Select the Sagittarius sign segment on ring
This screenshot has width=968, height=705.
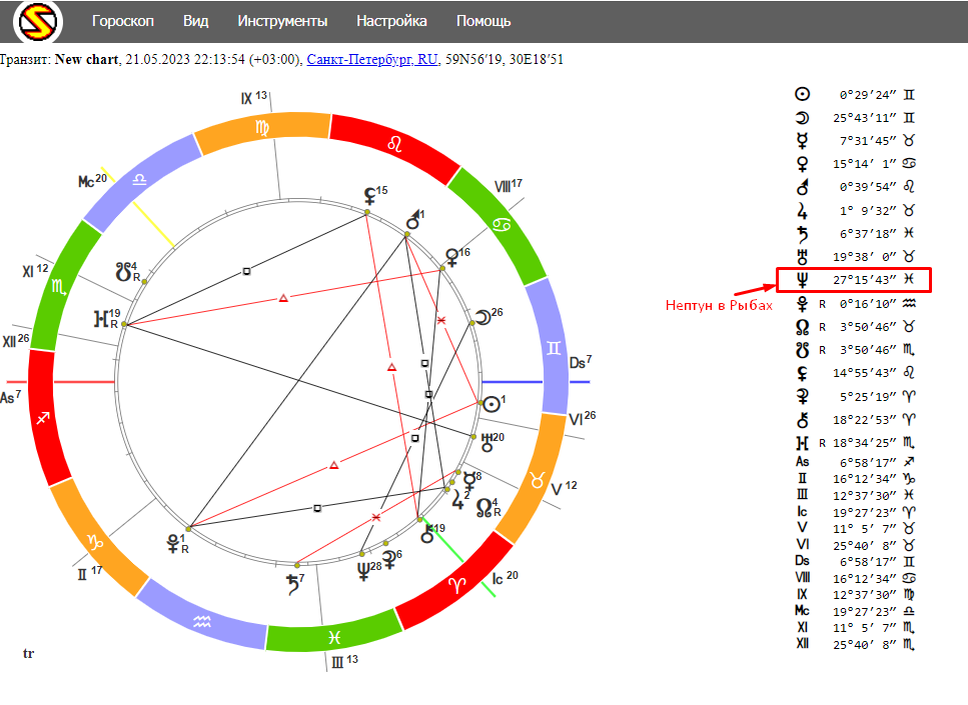[x=43, y=418]
